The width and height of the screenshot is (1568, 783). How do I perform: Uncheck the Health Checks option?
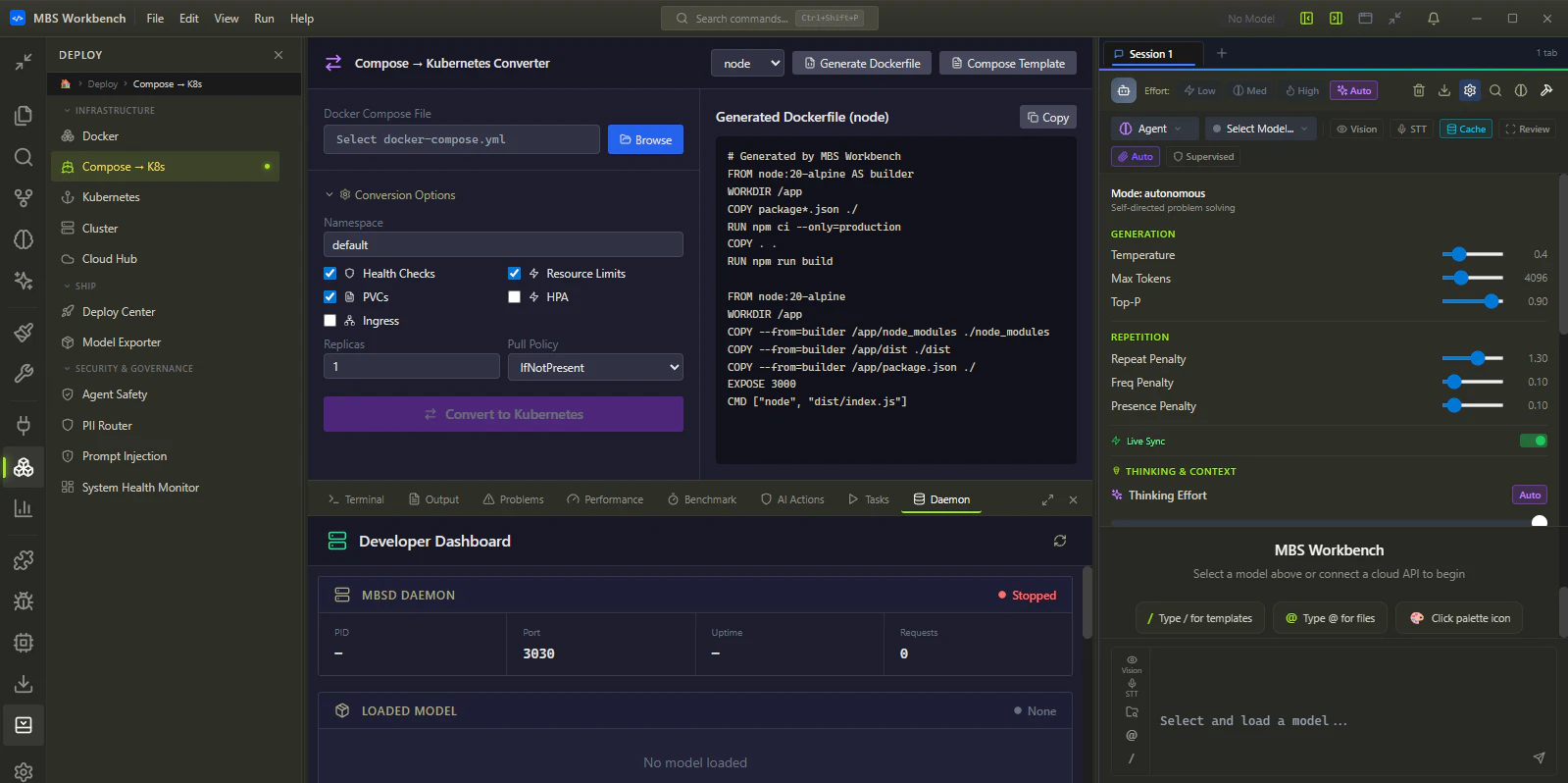tap(329, 274)
